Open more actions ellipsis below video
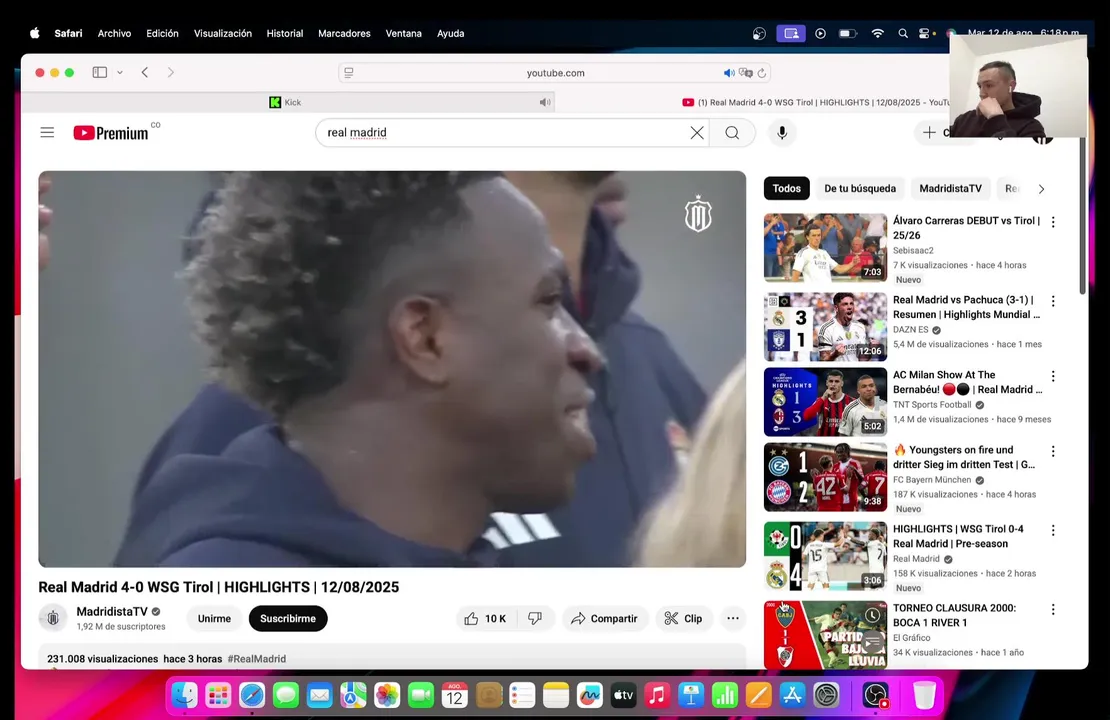 pos(733,618)
